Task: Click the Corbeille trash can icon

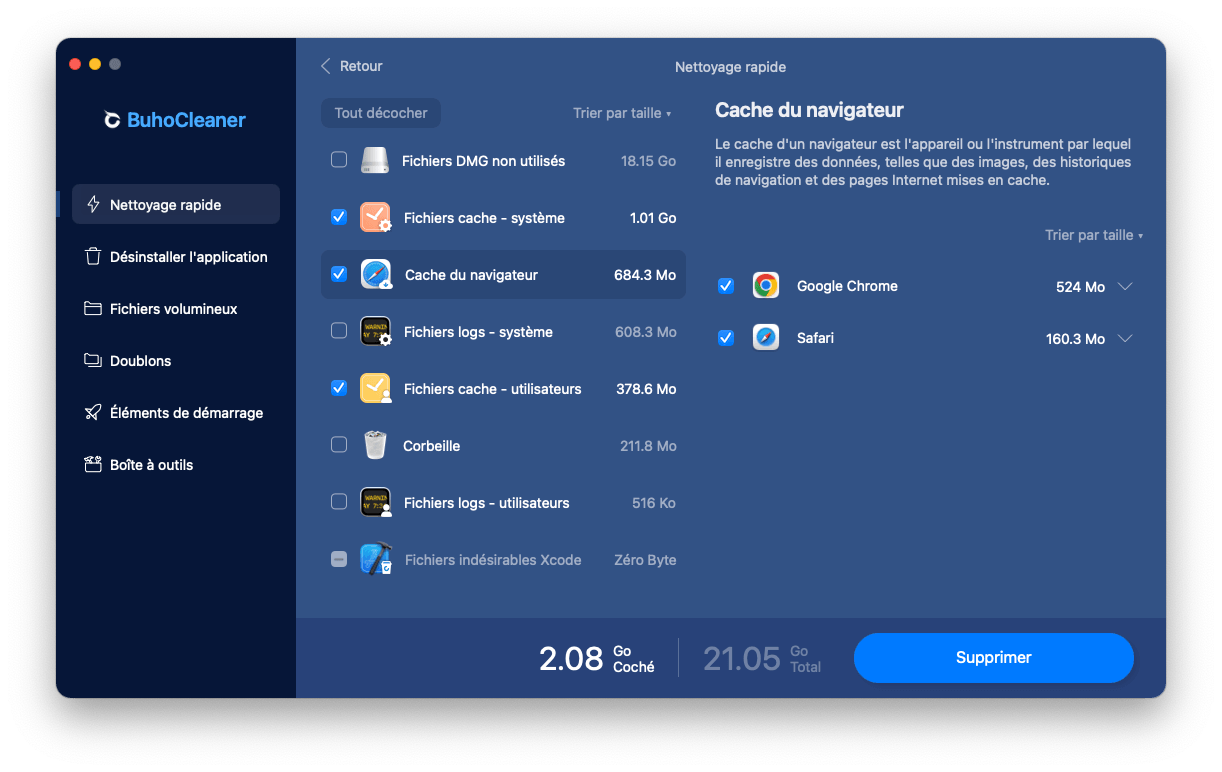Action: 375,446
